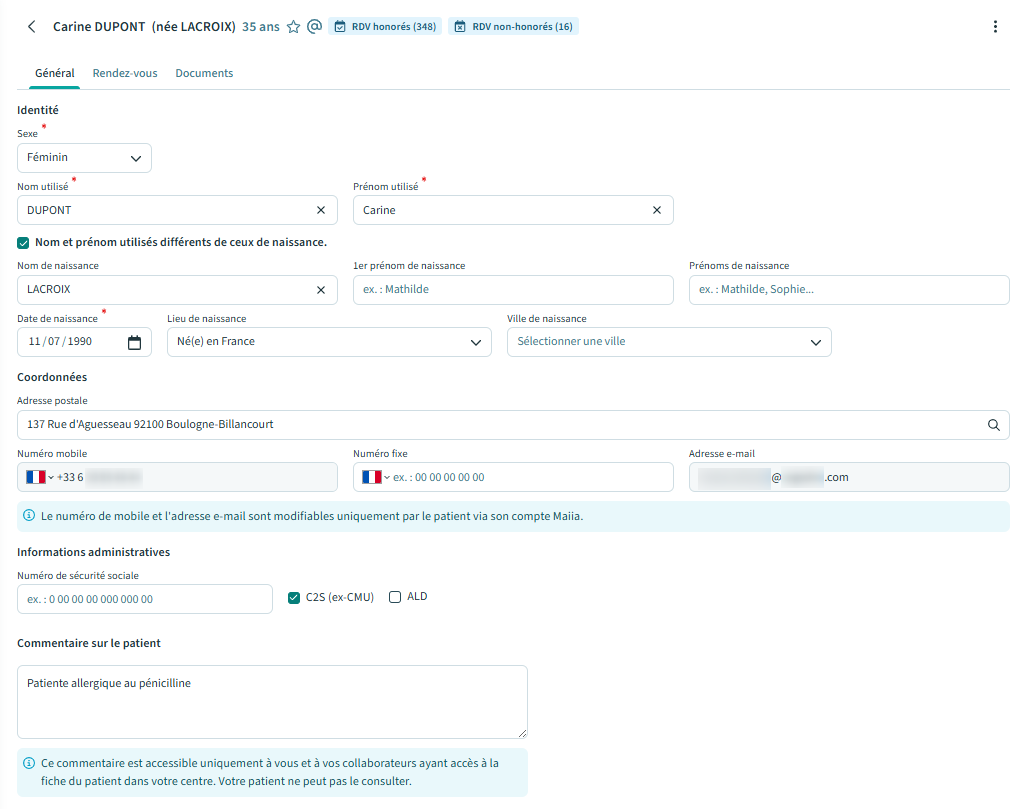Open the Ville de naissance city selector
This screenshot has width=1027, height=809.
pos(669,342)
